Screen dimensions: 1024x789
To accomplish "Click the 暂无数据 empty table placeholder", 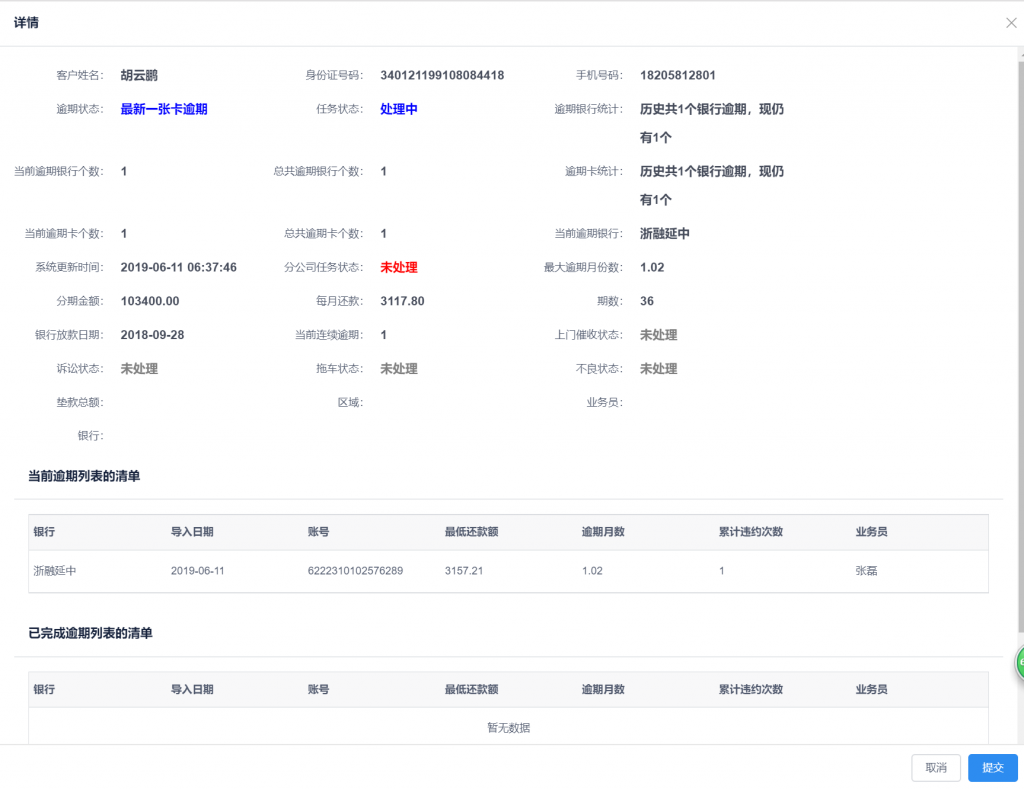I will pos(508,728).
